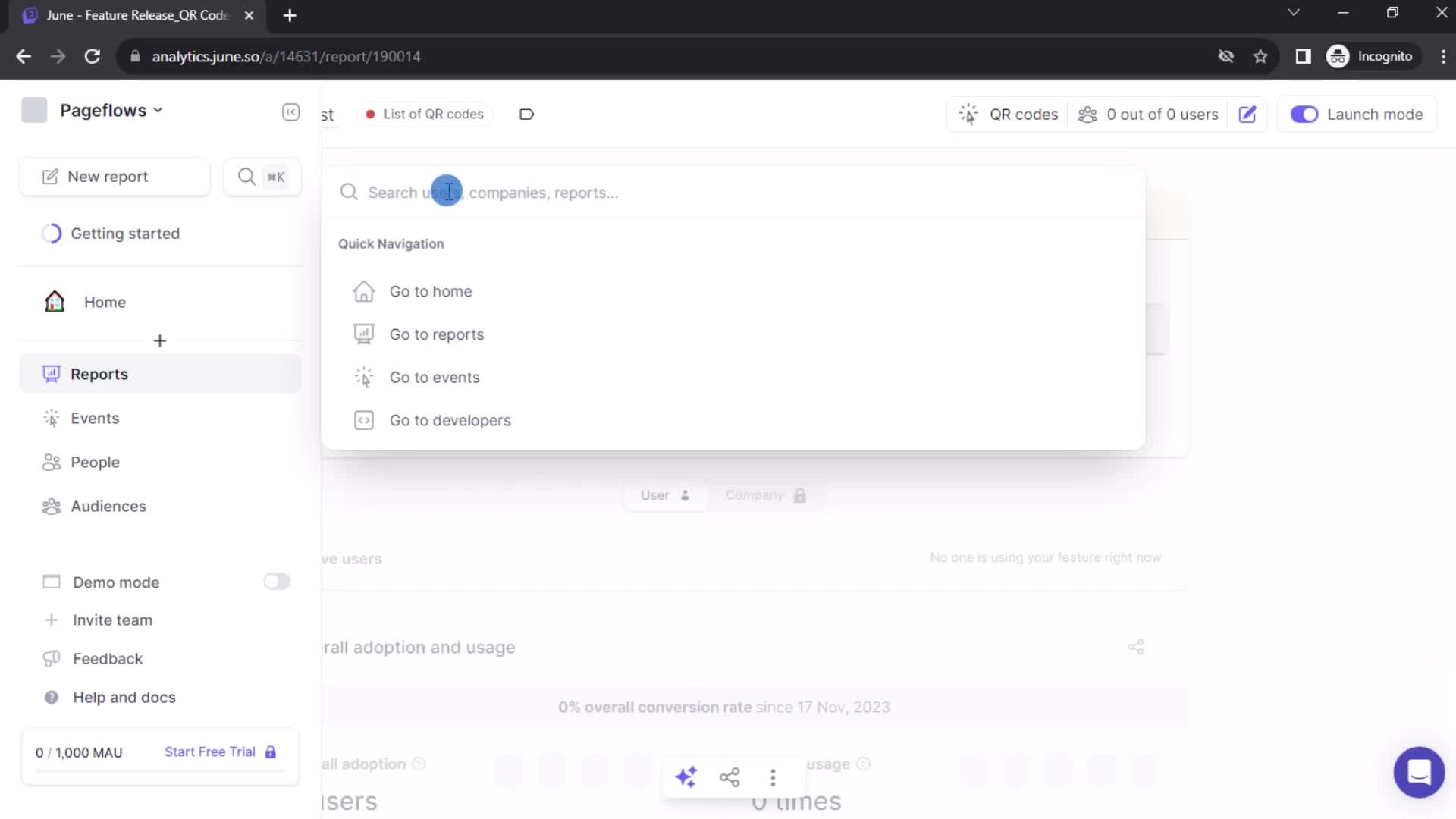
Task: Toggle the Demo mode switch
Action: 276,582
